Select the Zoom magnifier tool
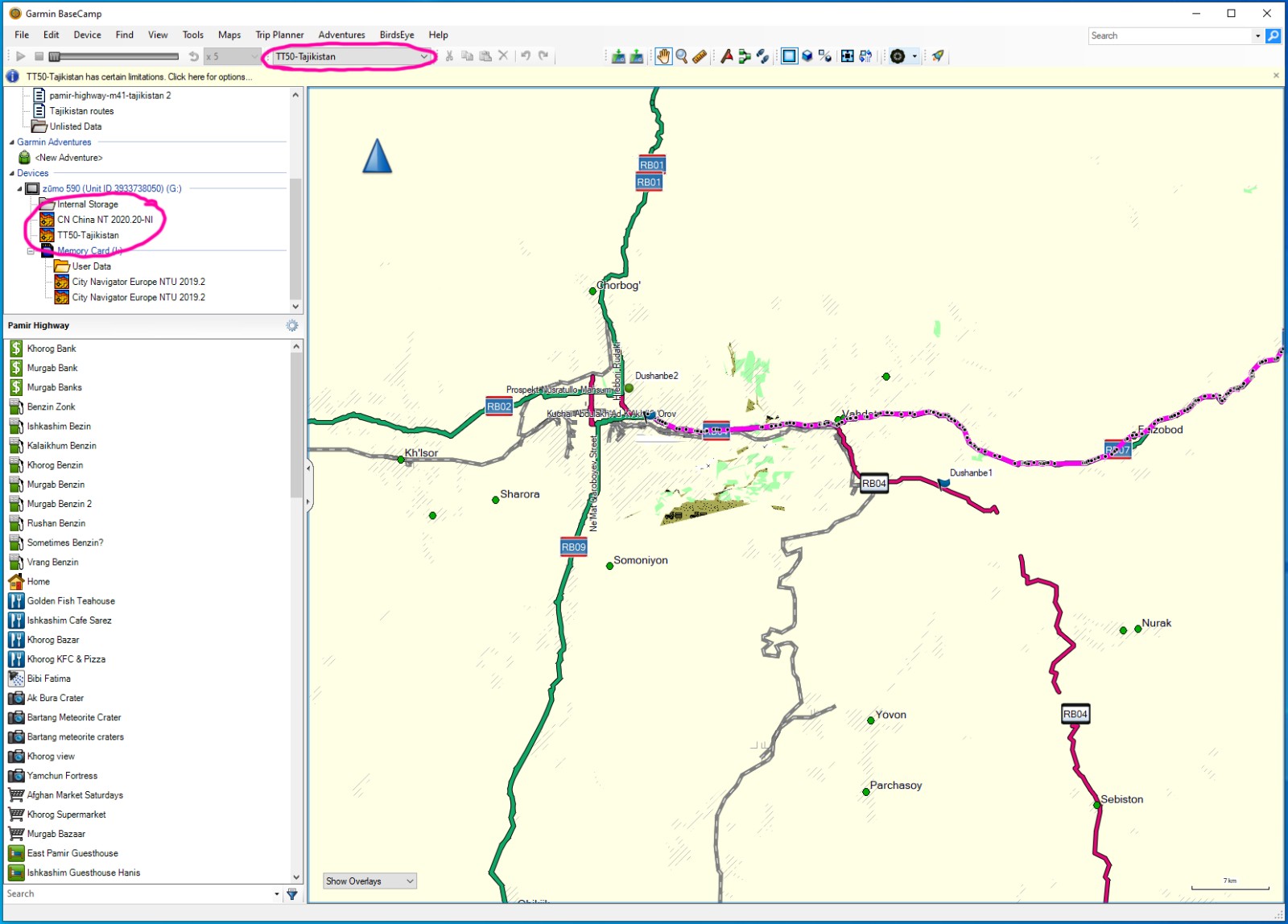 (682, 56)
